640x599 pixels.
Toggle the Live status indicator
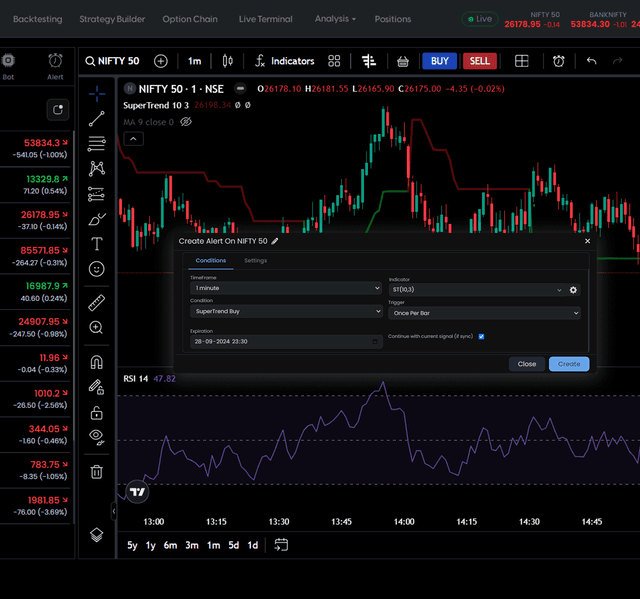pyautogui.click(x=479, y=19)
